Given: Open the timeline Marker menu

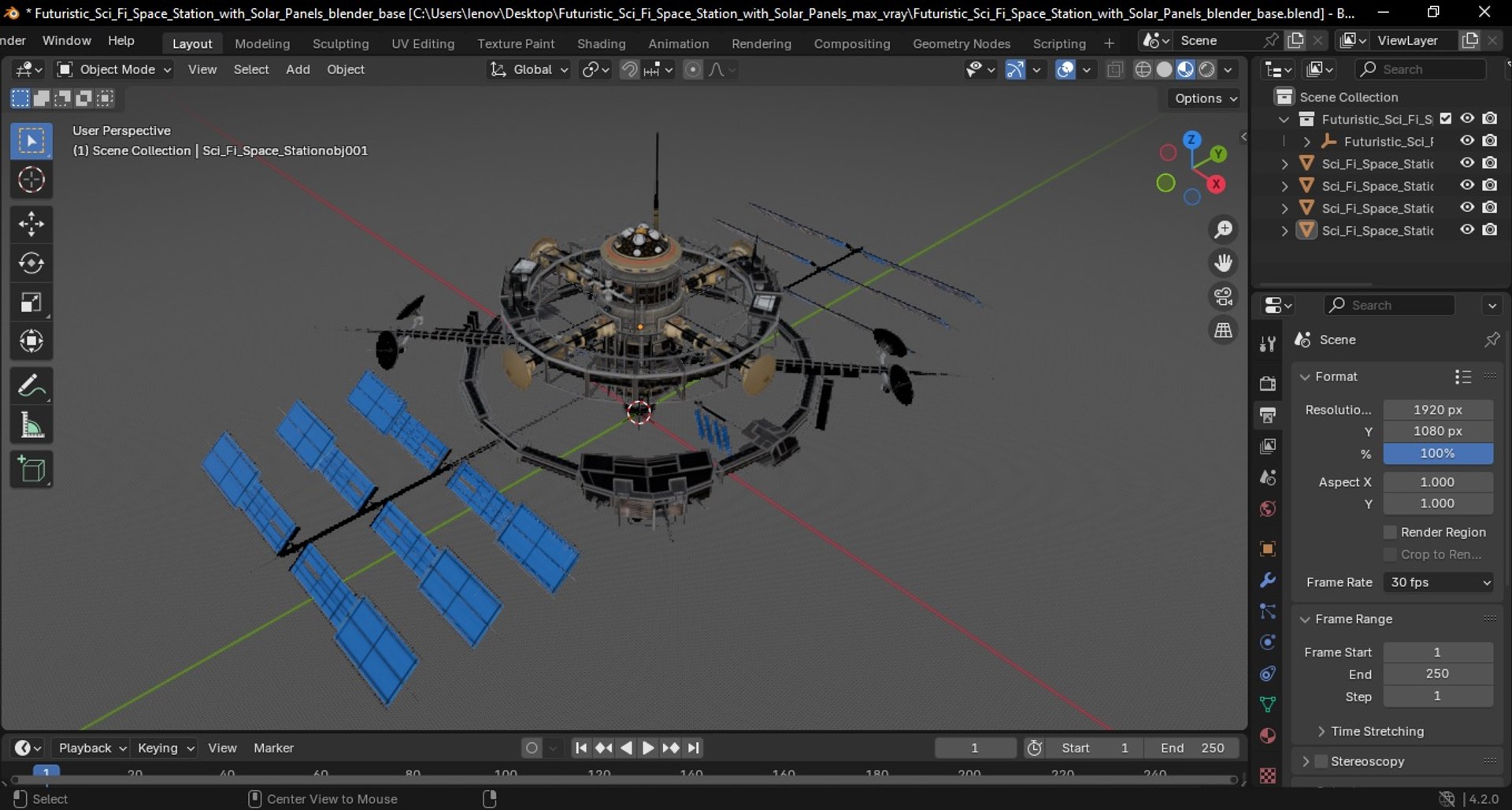Looking at the screenshot, I should click(x=273, y=748).
